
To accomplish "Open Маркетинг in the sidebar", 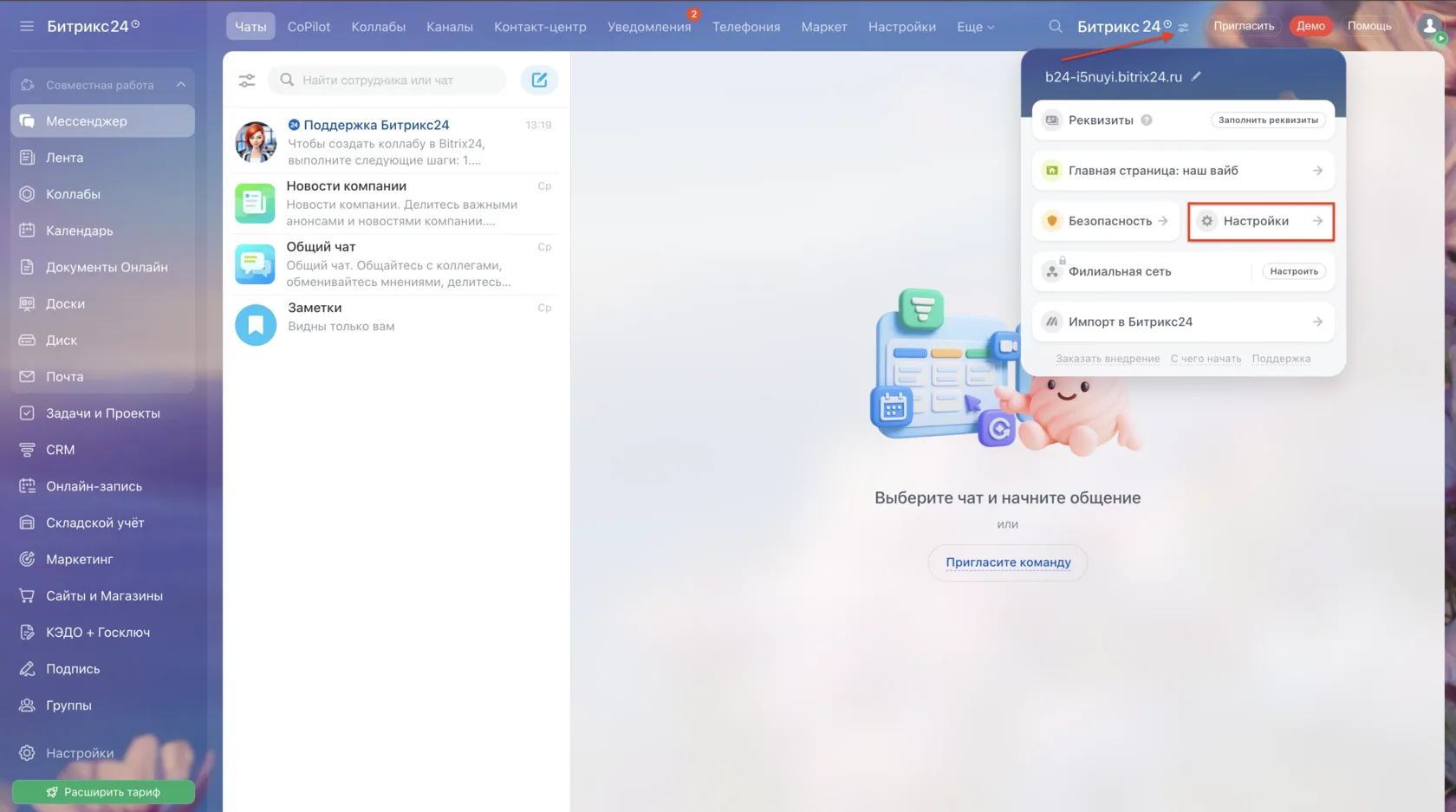I will pos(102,560).
